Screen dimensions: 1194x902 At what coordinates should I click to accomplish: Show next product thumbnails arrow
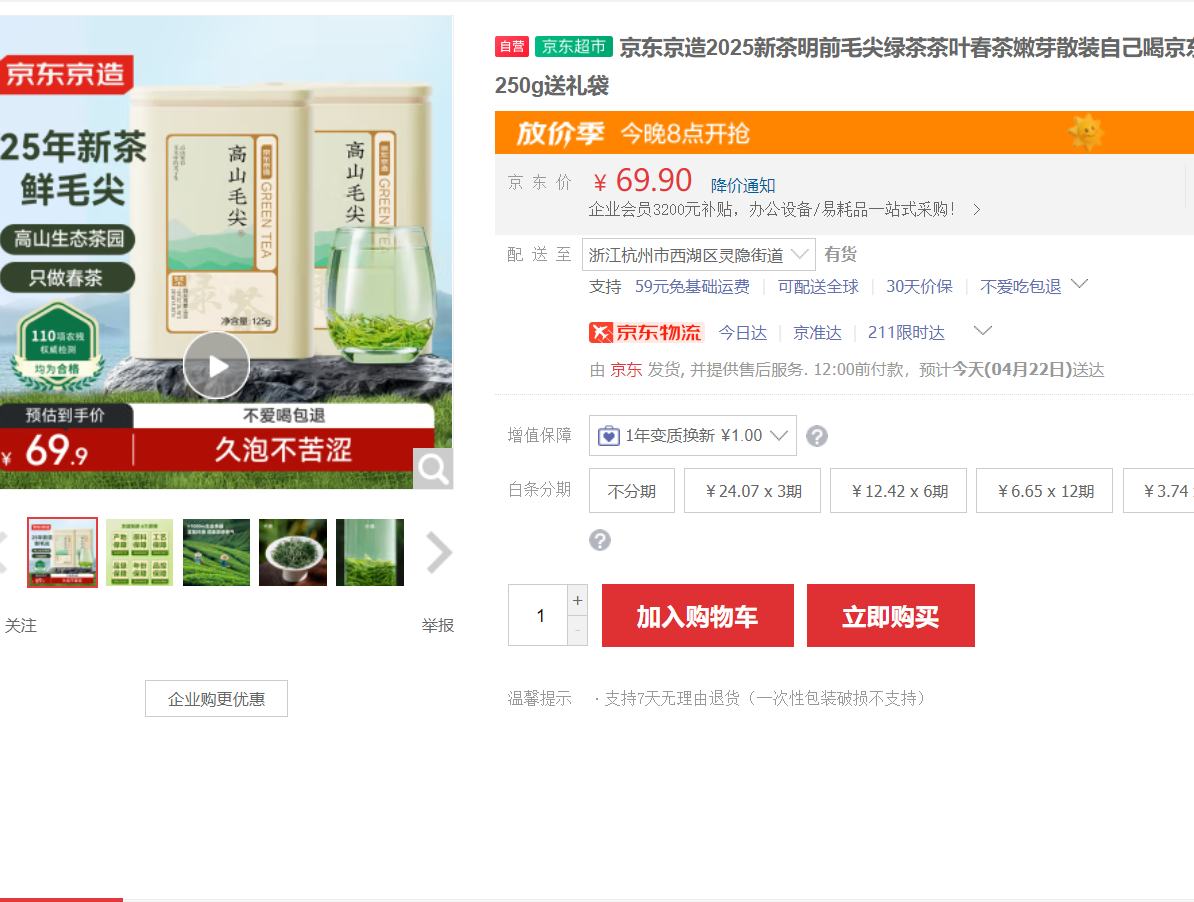(439, 553)
